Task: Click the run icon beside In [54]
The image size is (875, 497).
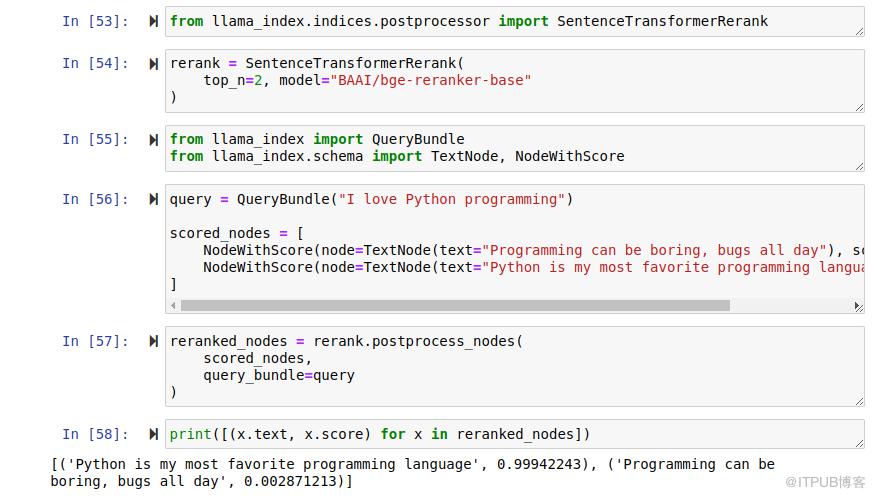Action: tap(153, 64)
